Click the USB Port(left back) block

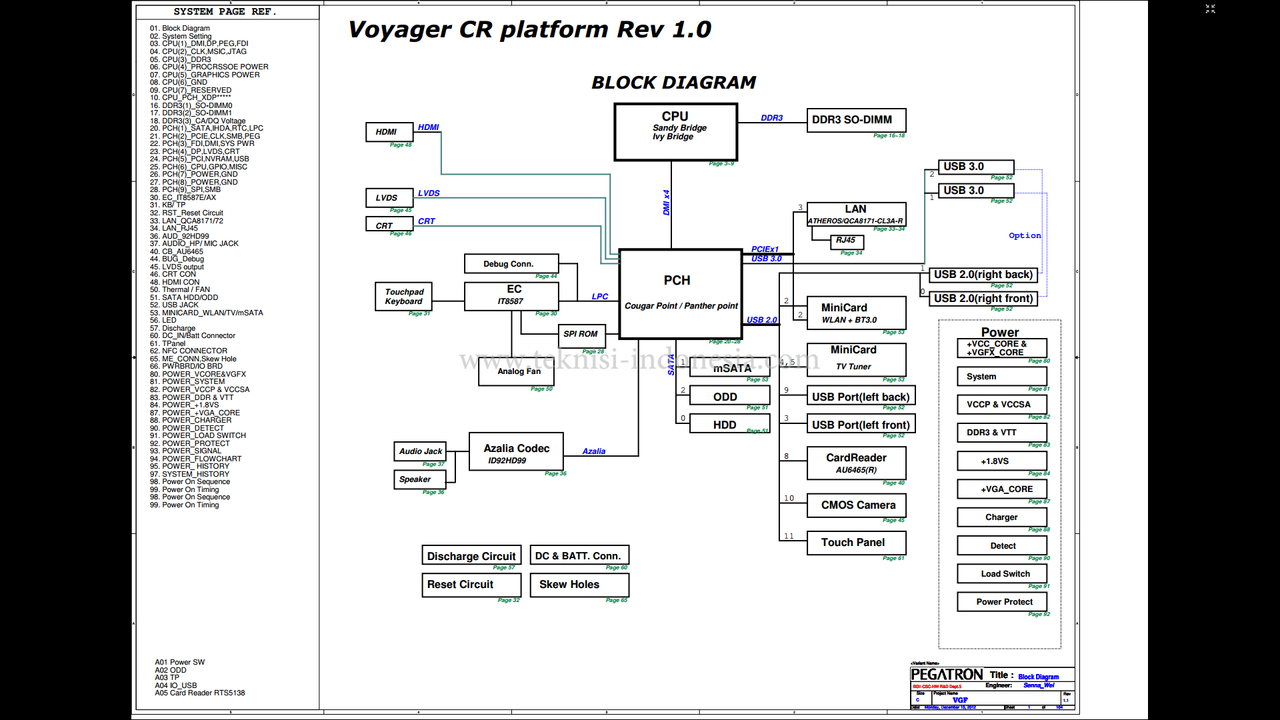861,397
